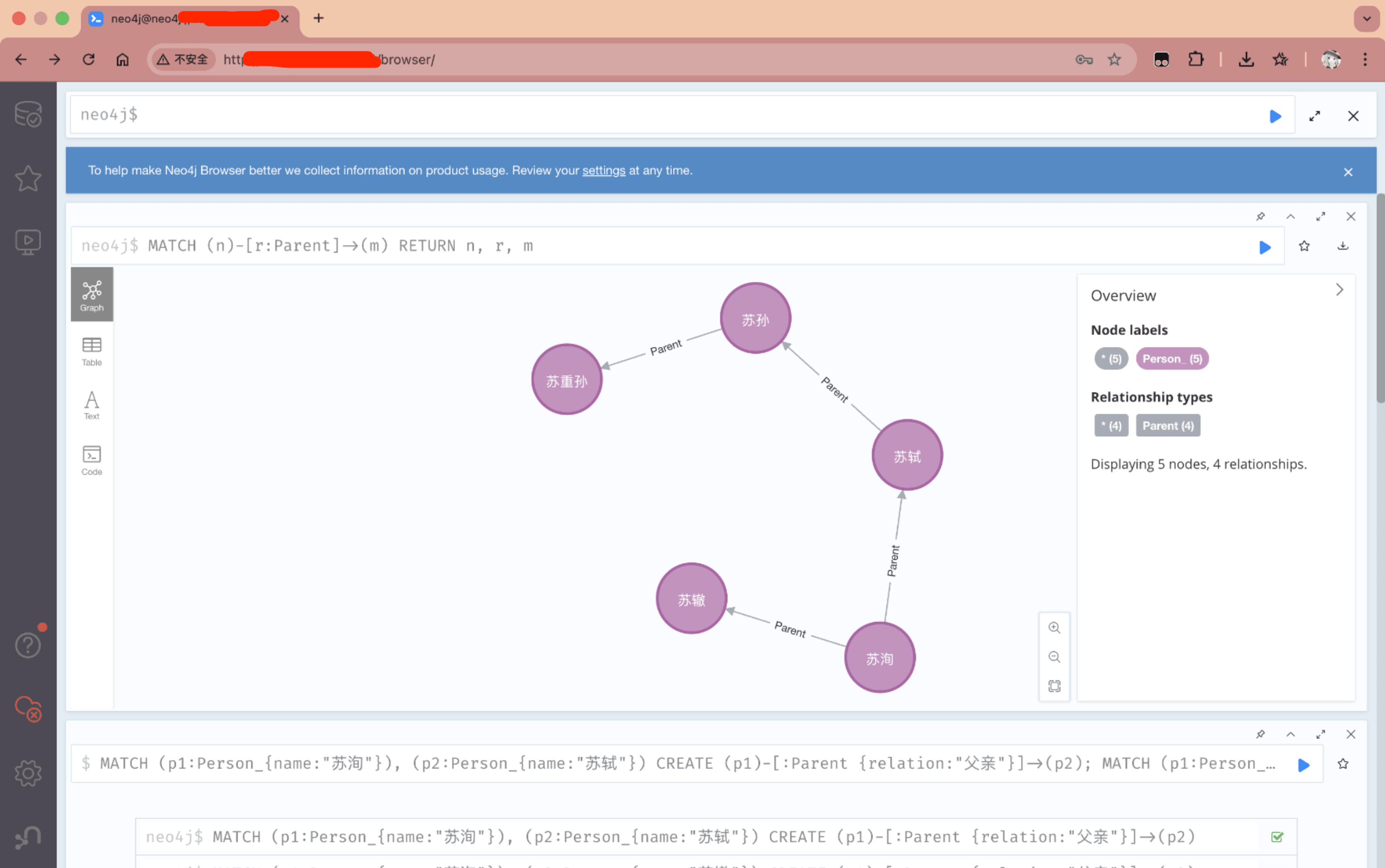Rerun the MATCH Parent query
This screenshot has width=1385, height=868.
(x=1264, y=247)
